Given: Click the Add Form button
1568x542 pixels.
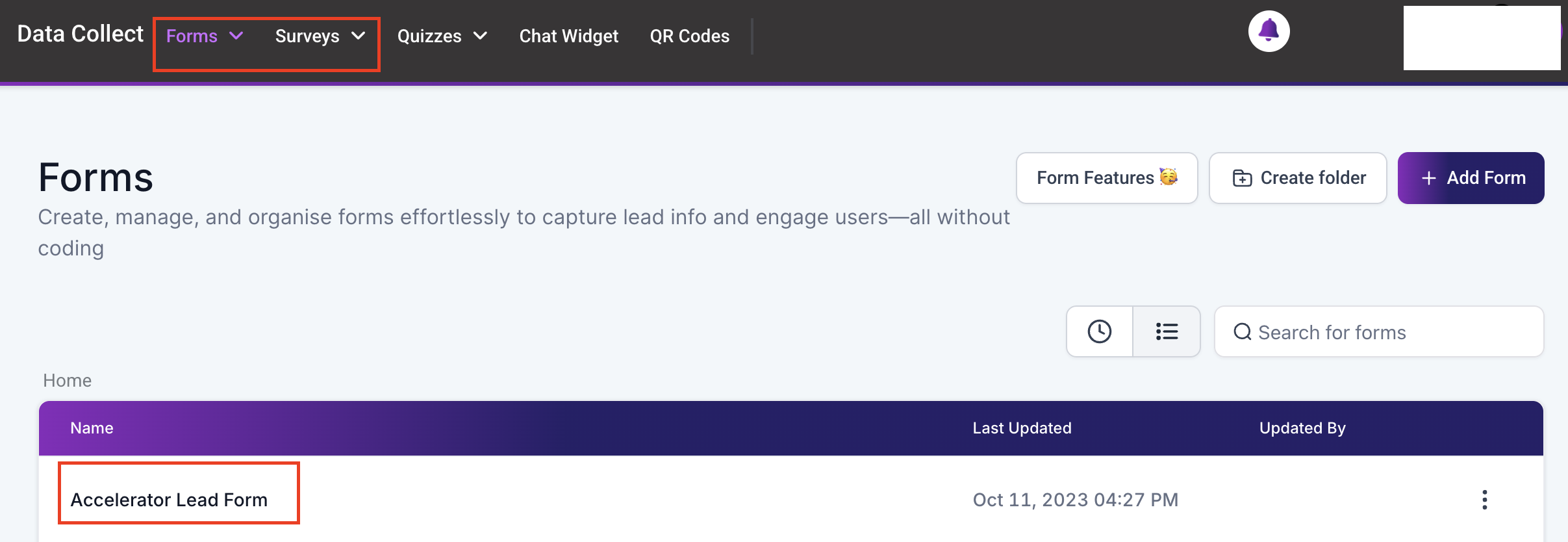Looking at the screenshot, I should tap(1471, 178).
